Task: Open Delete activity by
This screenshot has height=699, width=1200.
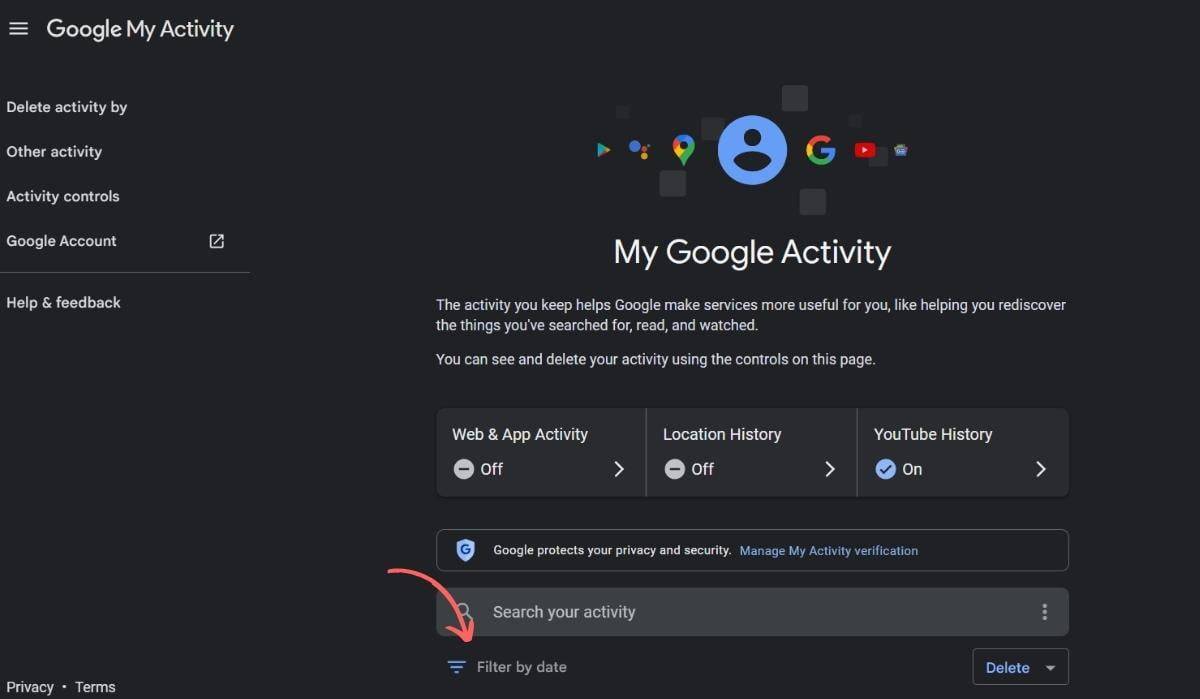Action: (67, 107)
